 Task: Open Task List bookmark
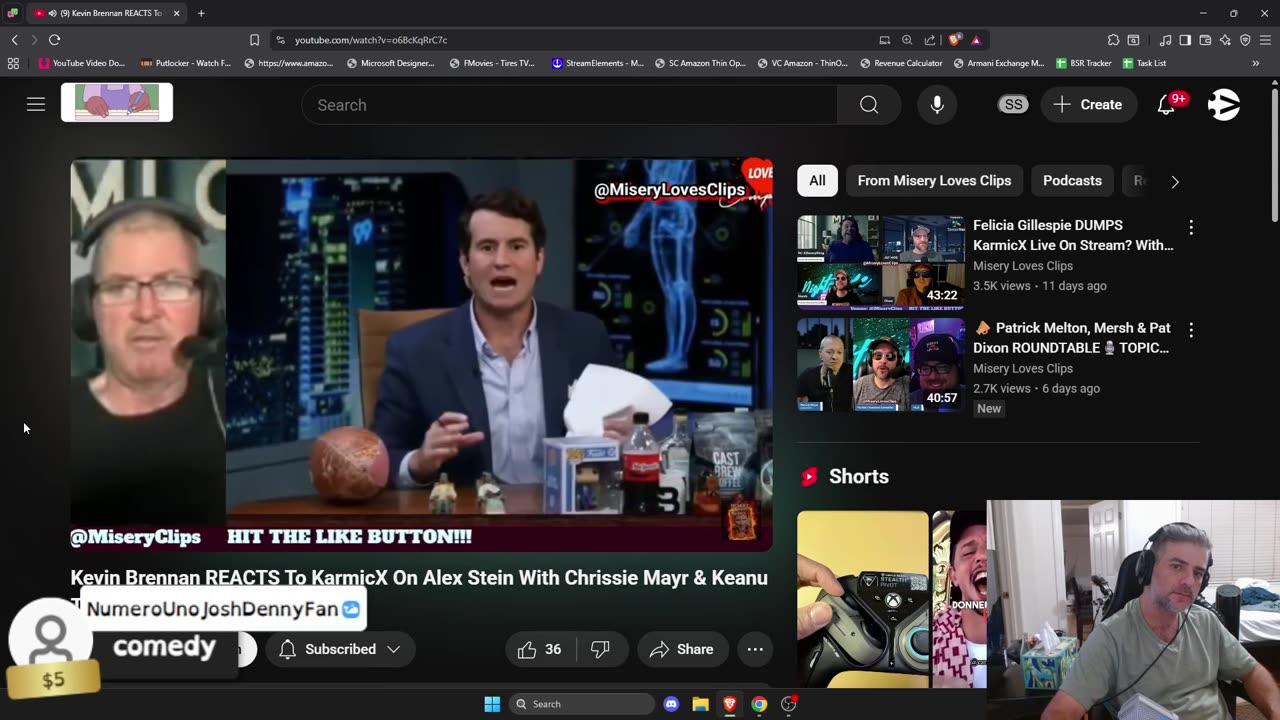click(1144, 63)
